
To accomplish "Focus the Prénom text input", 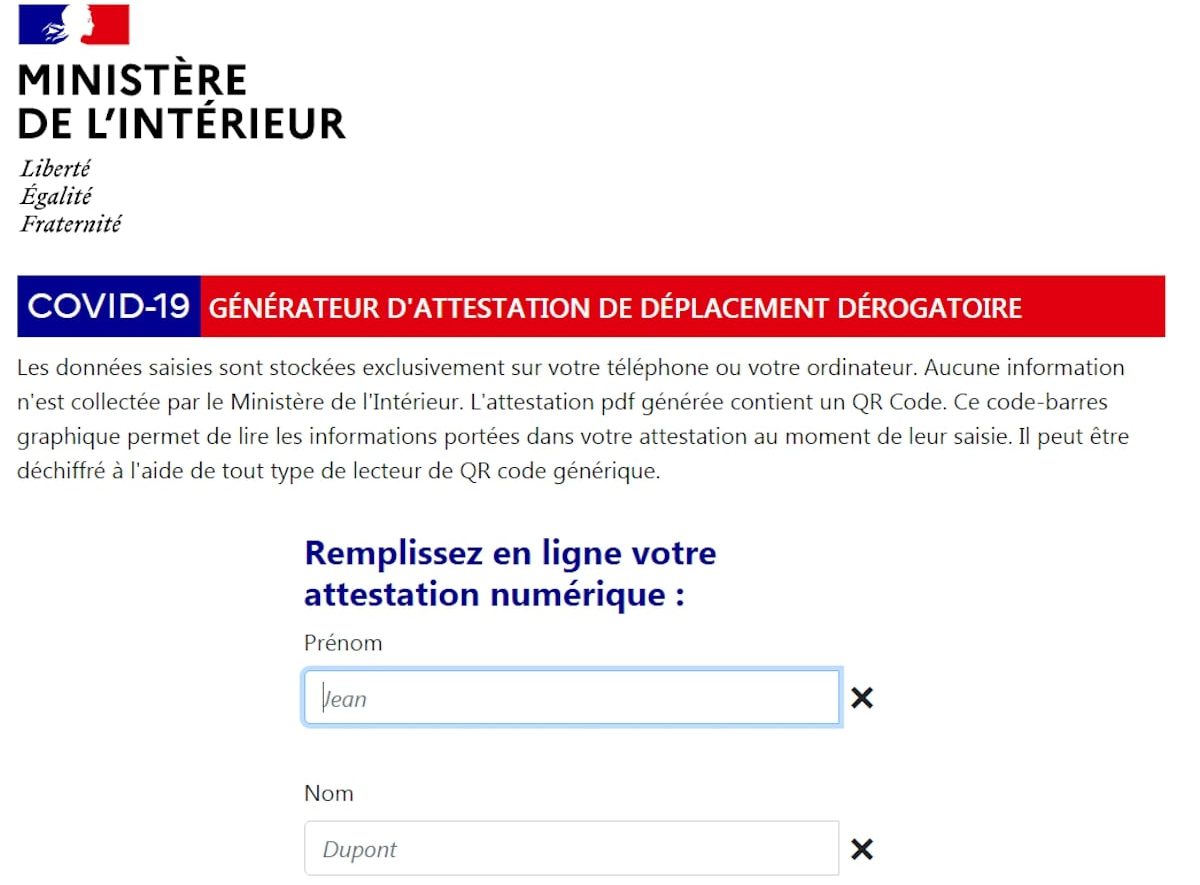I will point(571,698).
